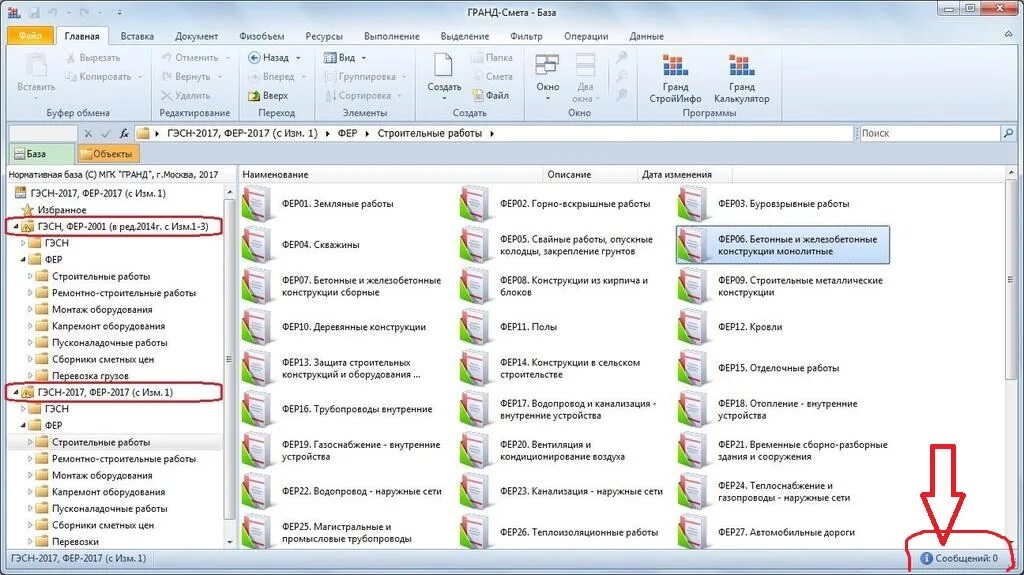
Task: Click the Создать document icon
Action: pyautogui.click(x=443, y=65)
